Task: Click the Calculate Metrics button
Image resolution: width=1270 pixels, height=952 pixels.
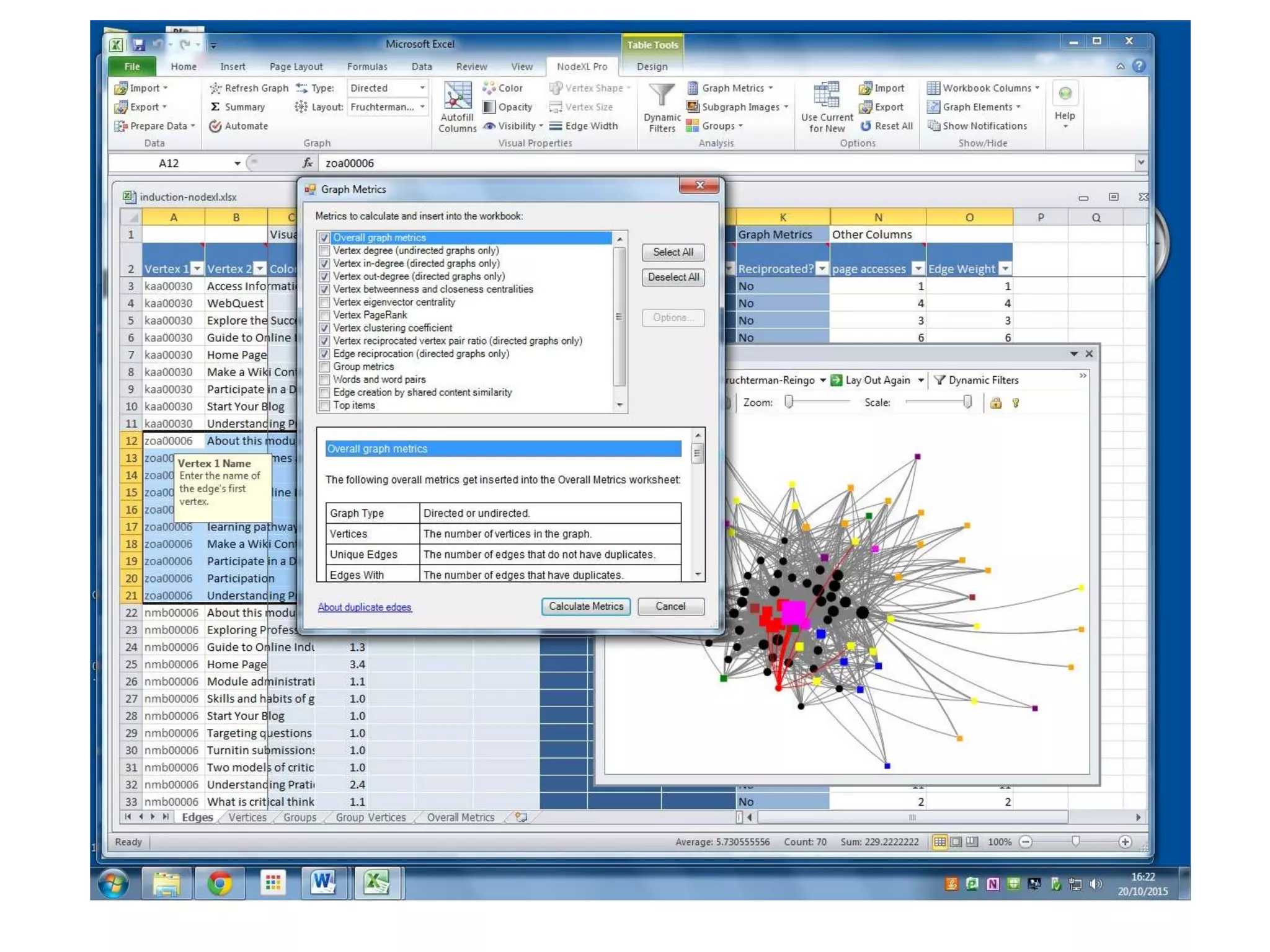Action: tap(585, 607)
